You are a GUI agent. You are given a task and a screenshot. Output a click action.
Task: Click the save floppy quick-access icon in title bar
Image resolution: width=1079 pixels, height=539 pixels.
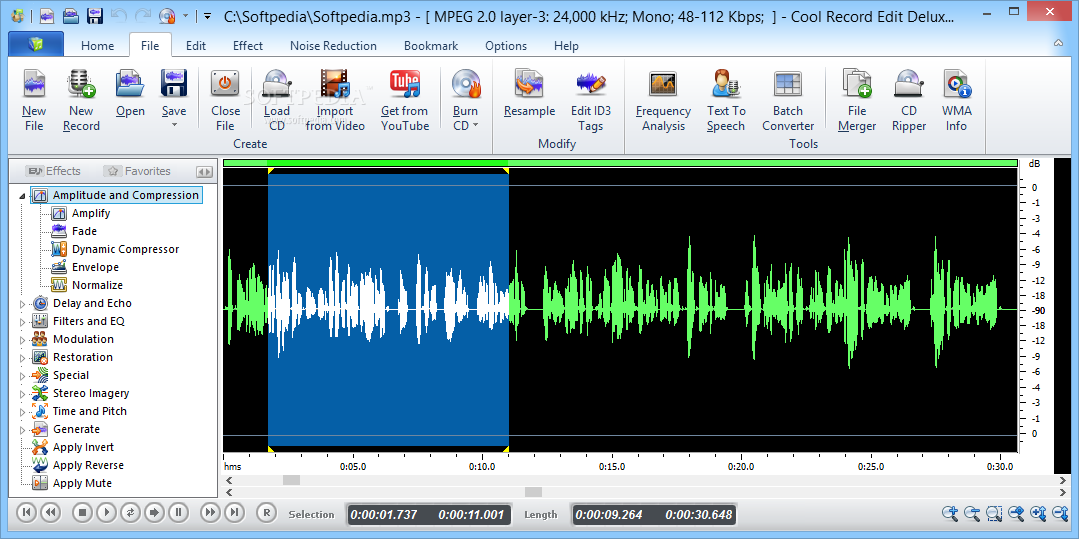tap(95, 15)
